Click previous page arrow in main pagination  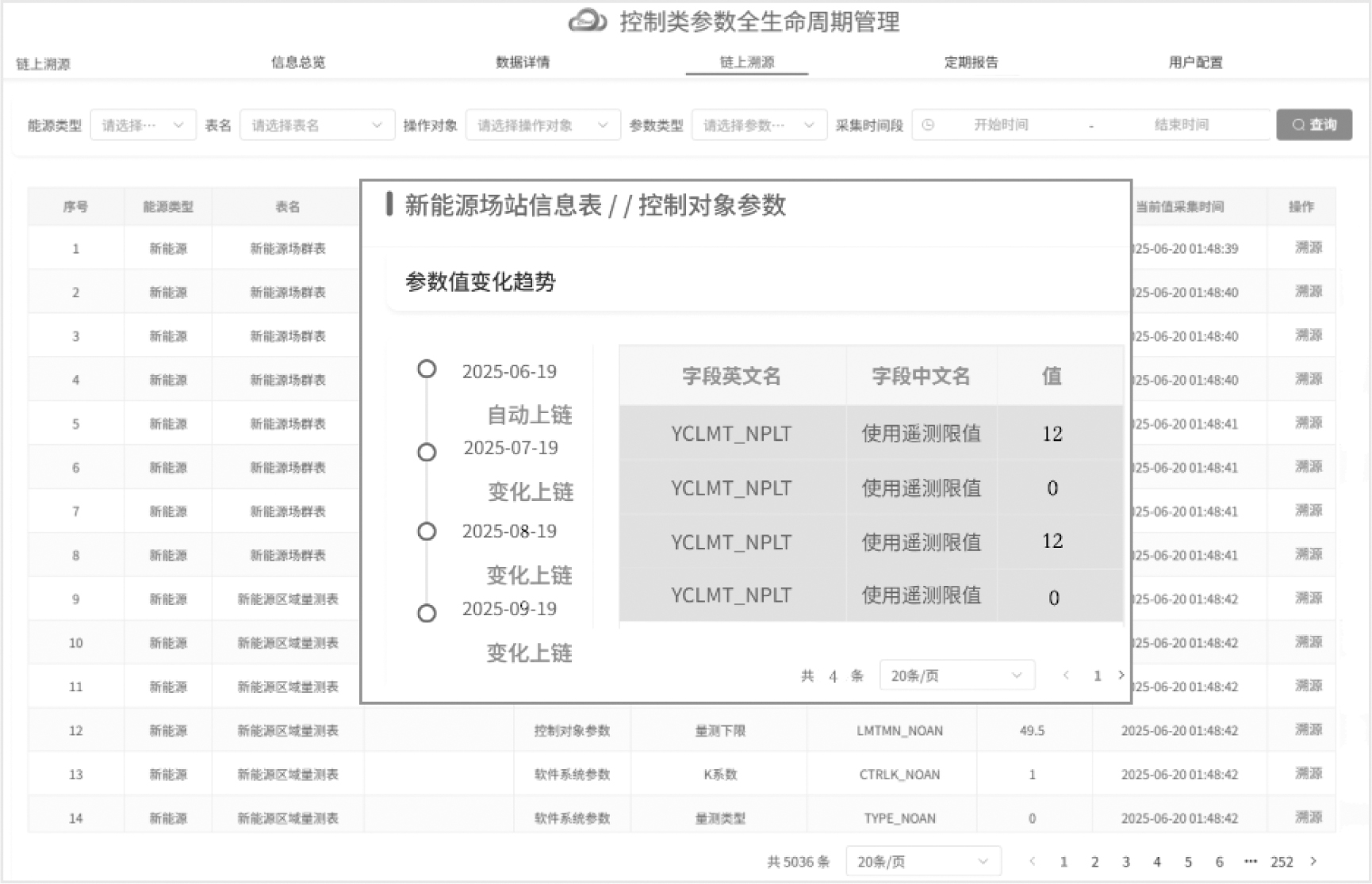click(x=1032, y=861)
